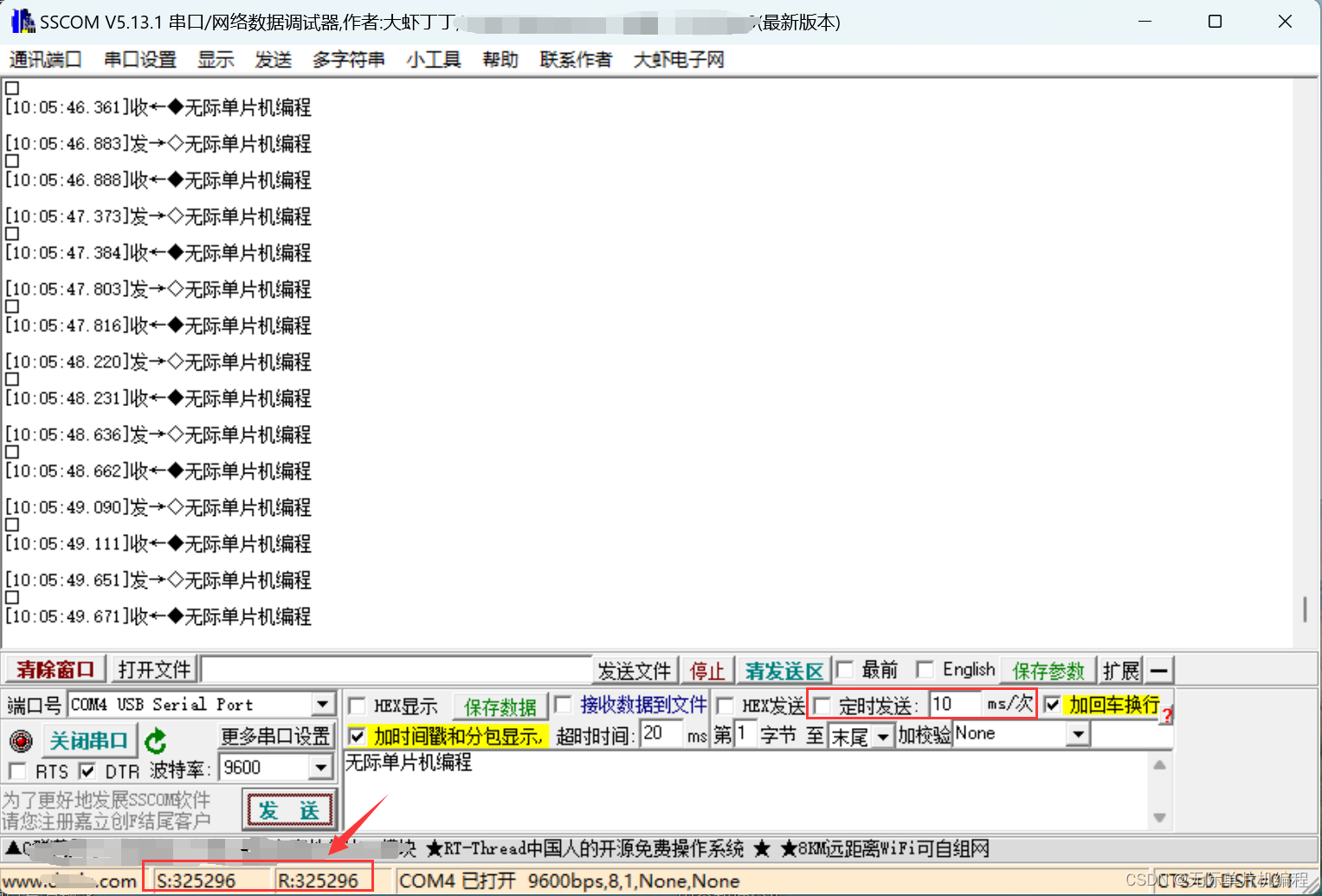Enable 定时发送 timed sending
This screenshot has width=1322, height=896.
coord(821,705)
